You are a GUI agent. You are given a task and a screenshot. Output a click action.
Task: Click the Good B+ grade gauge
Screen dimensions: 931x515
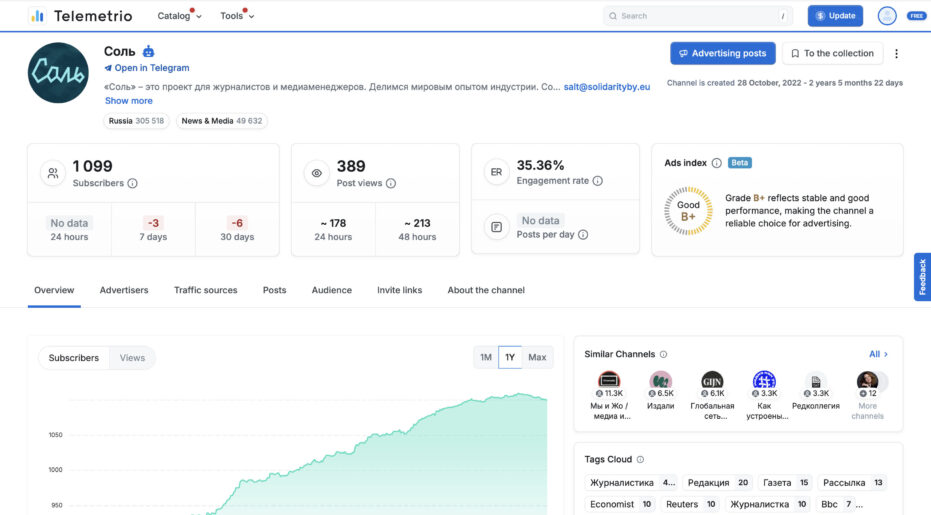pyautogui.click(x=688, y=211)
